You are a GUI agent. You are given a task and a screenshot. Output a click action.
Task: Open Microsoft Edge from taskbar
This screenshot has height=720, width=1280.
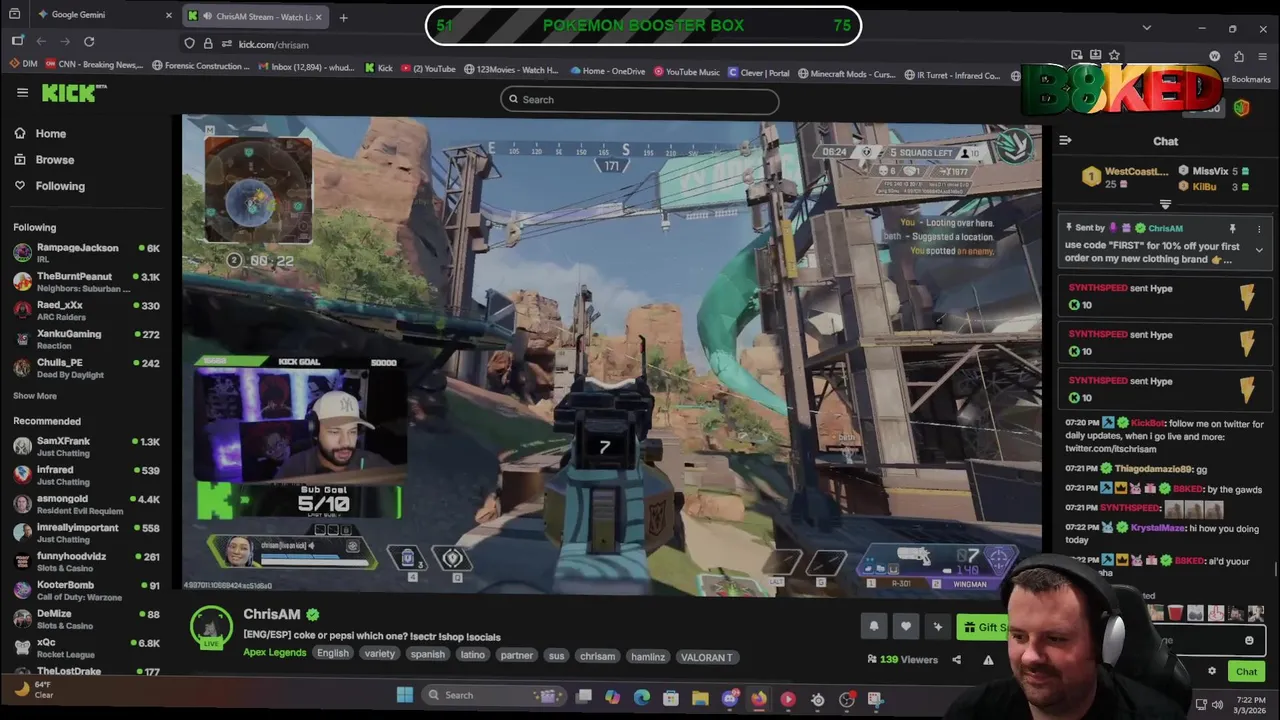click(x=641, y=697)
